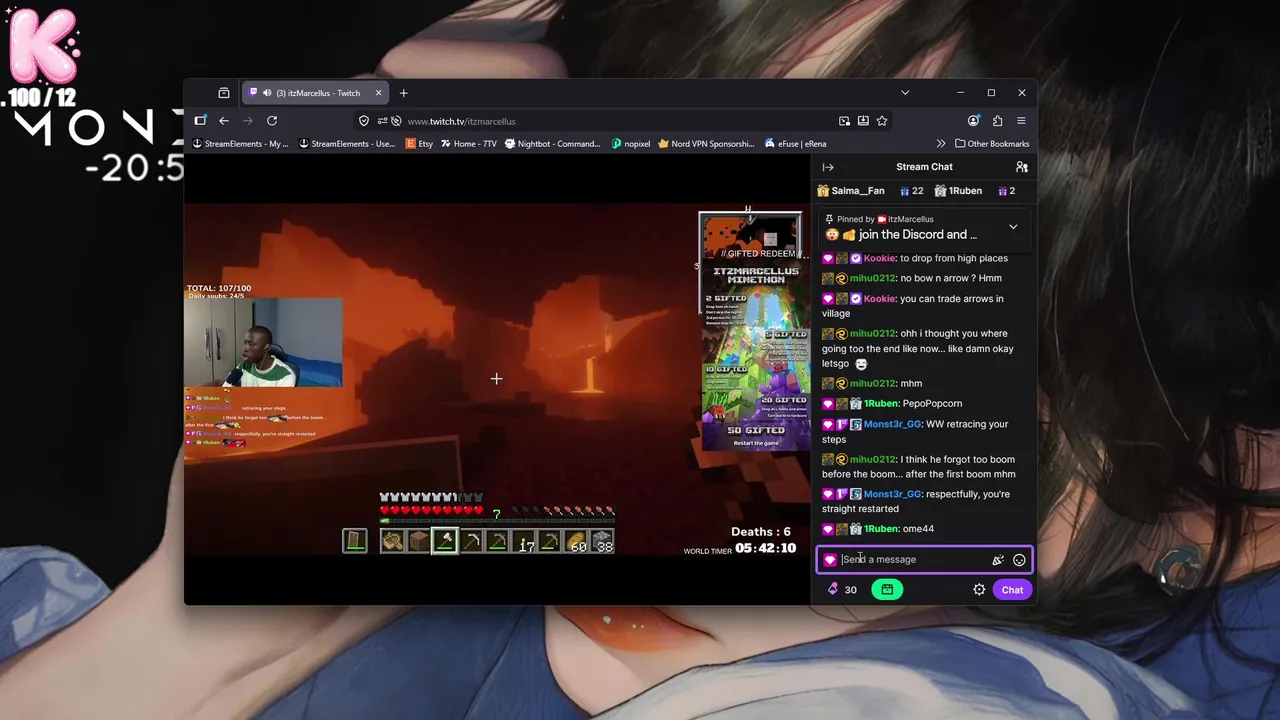Open Other Bookmarks folder
The width and height of the screenshot is (1280, 720).
click(x=992, y=144)
